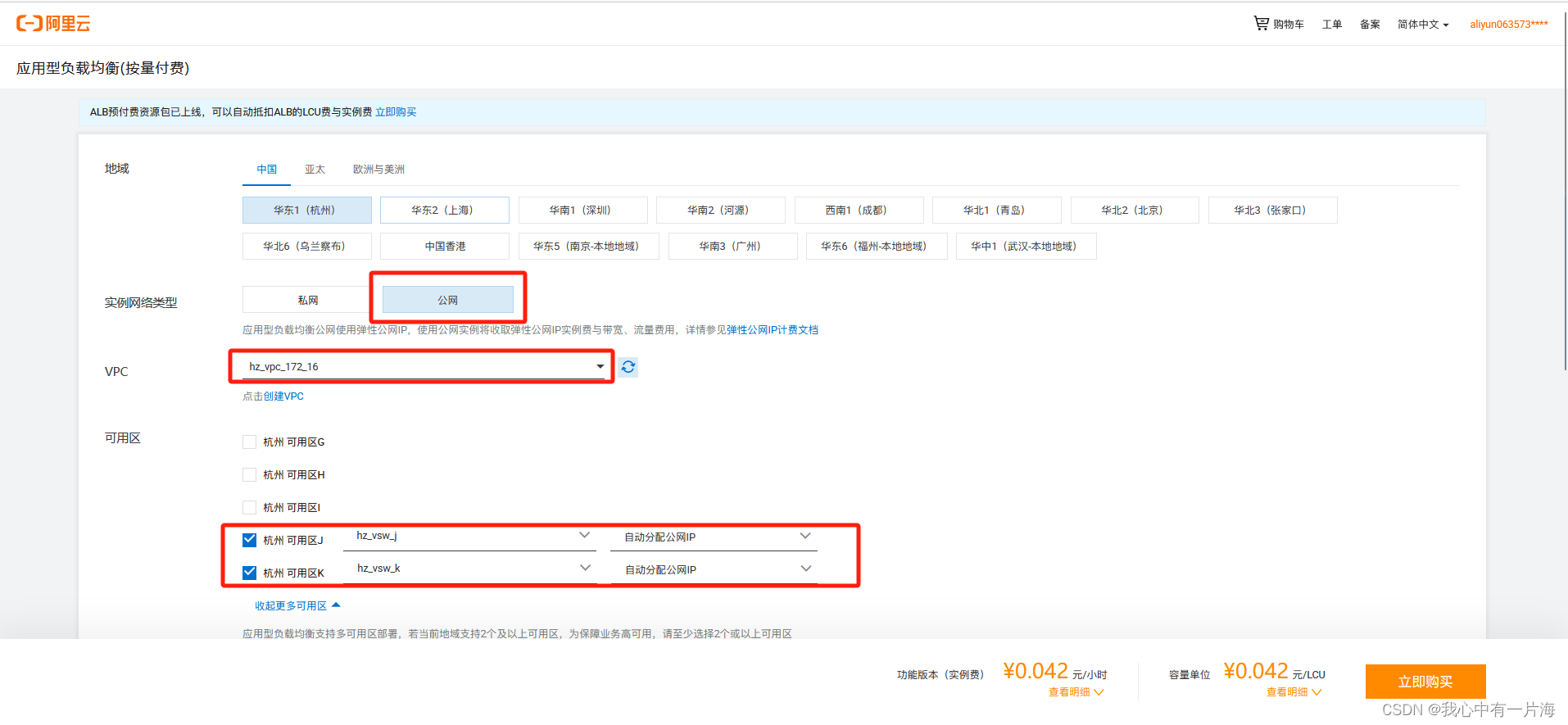Screen dimensions: 1568x725
Task: Expand 查看明细 under 功能版本 price
Action: pos(1076,692)
